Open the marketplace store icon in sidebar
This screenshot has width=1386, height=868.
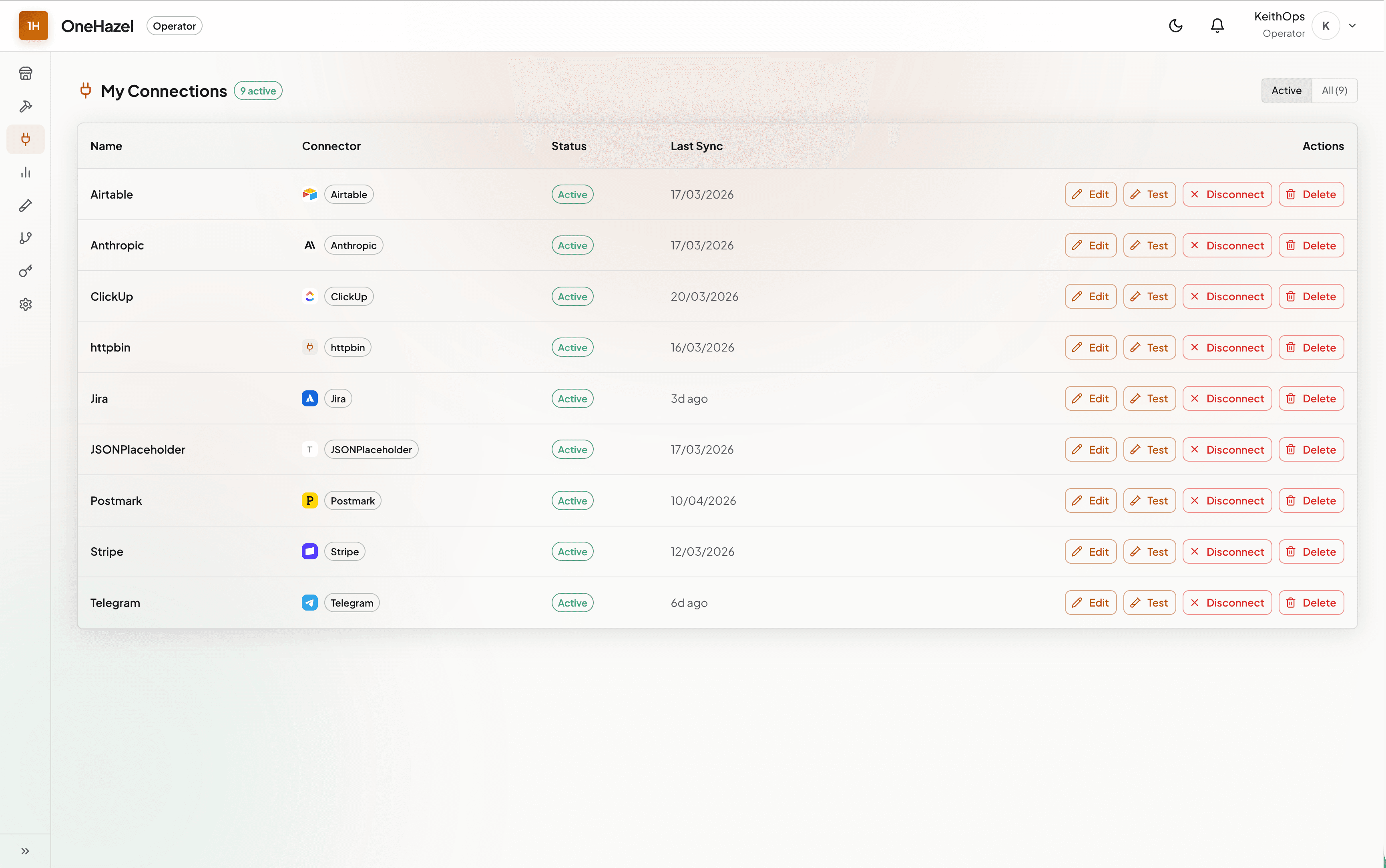pos(25,74)
